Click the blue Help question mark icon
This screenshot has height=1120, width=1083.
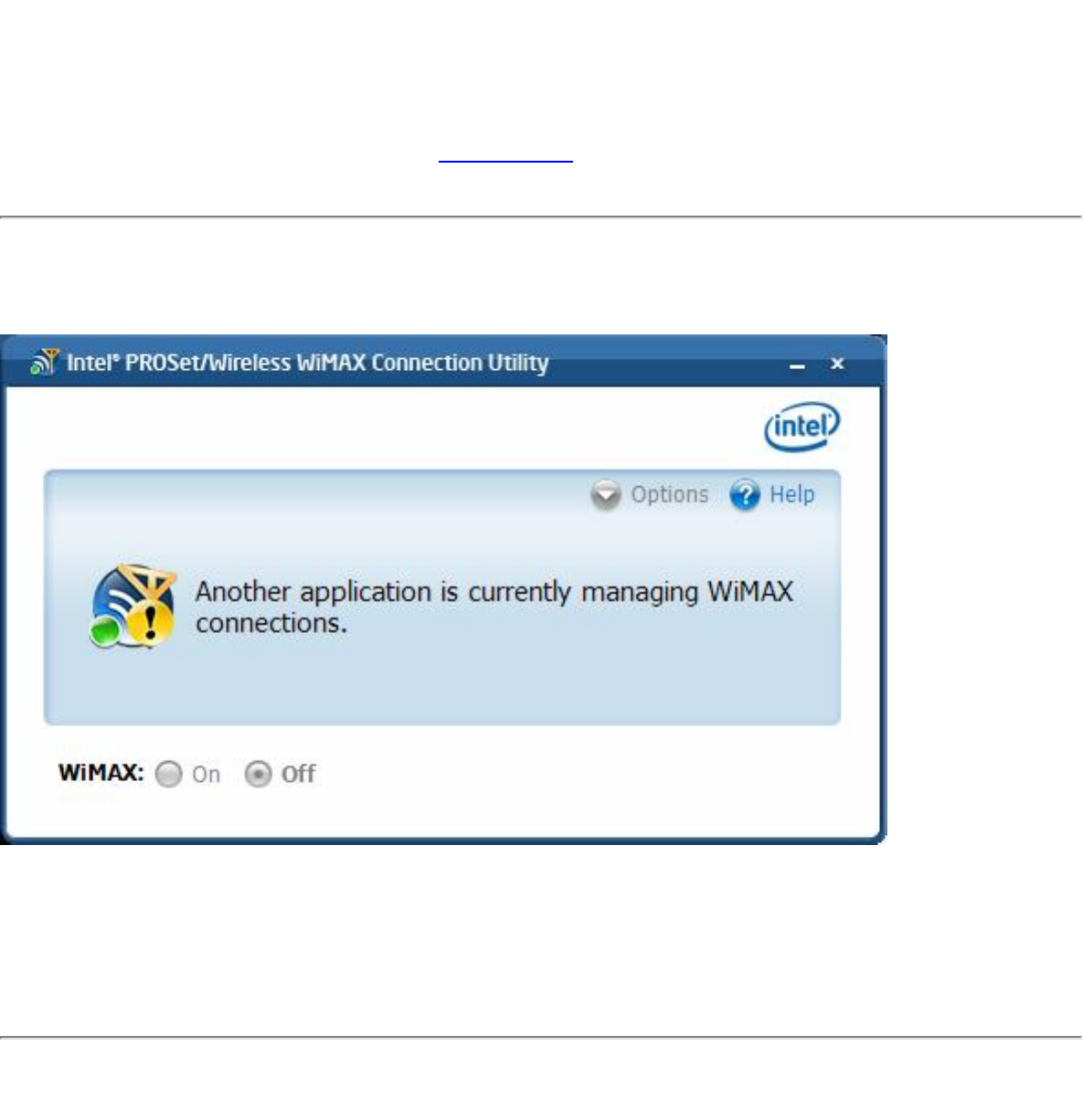click(x=745, y=494)
